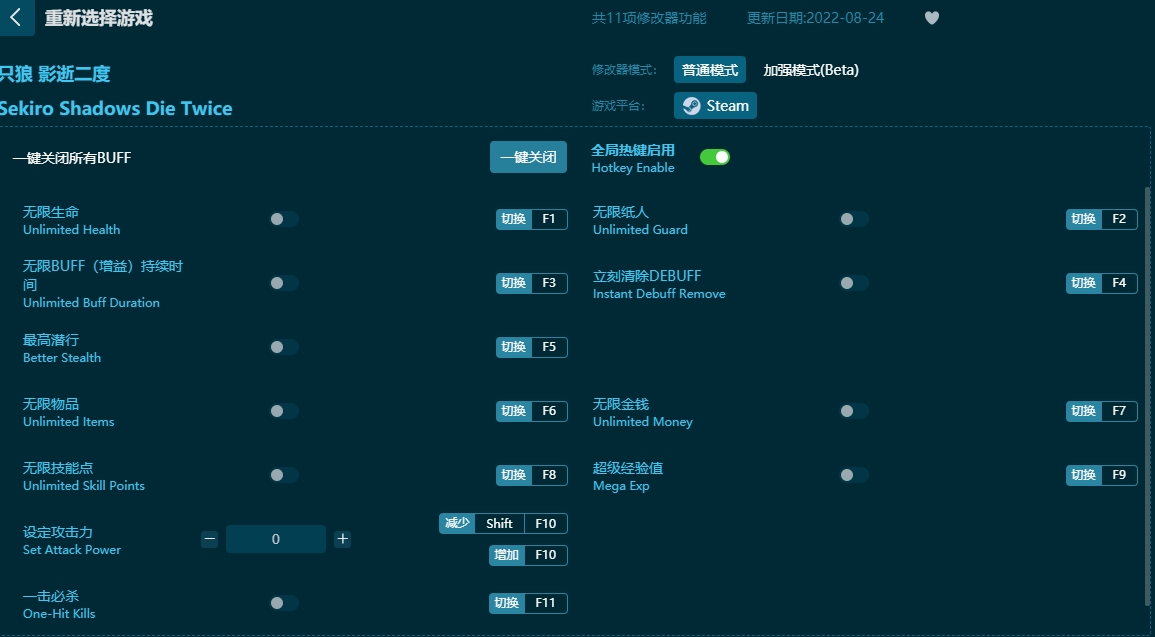Click F7 hotkey button for Unlimited Money
The height and width of the screenshot is (637, 1155).
coord(1101,411)
